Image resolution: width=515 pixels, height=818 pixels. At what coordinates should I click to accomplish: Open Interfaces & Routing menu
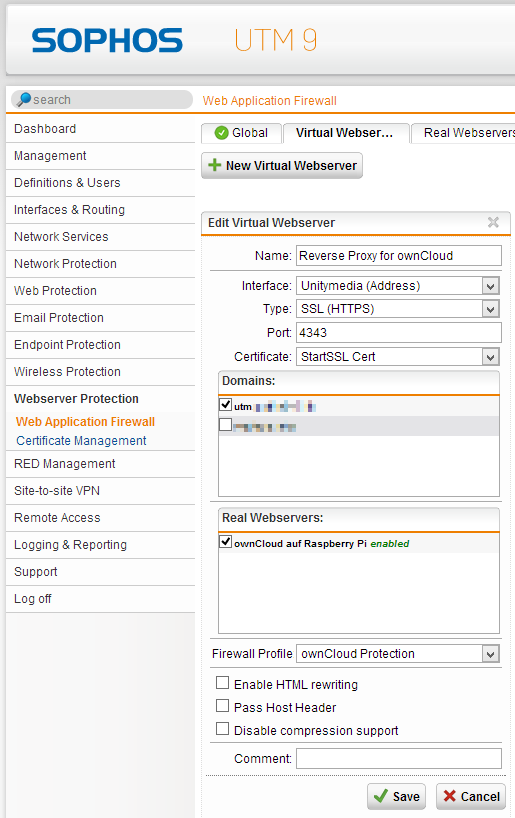[x=100, y=210]
